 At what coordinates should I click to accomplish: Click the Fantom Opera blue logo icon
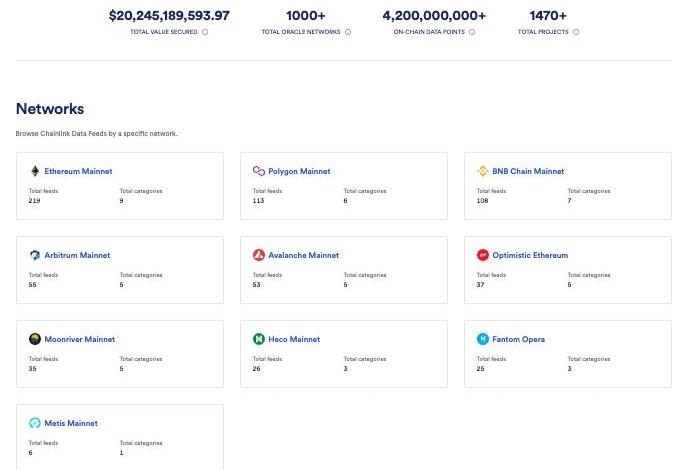point(483,339)
